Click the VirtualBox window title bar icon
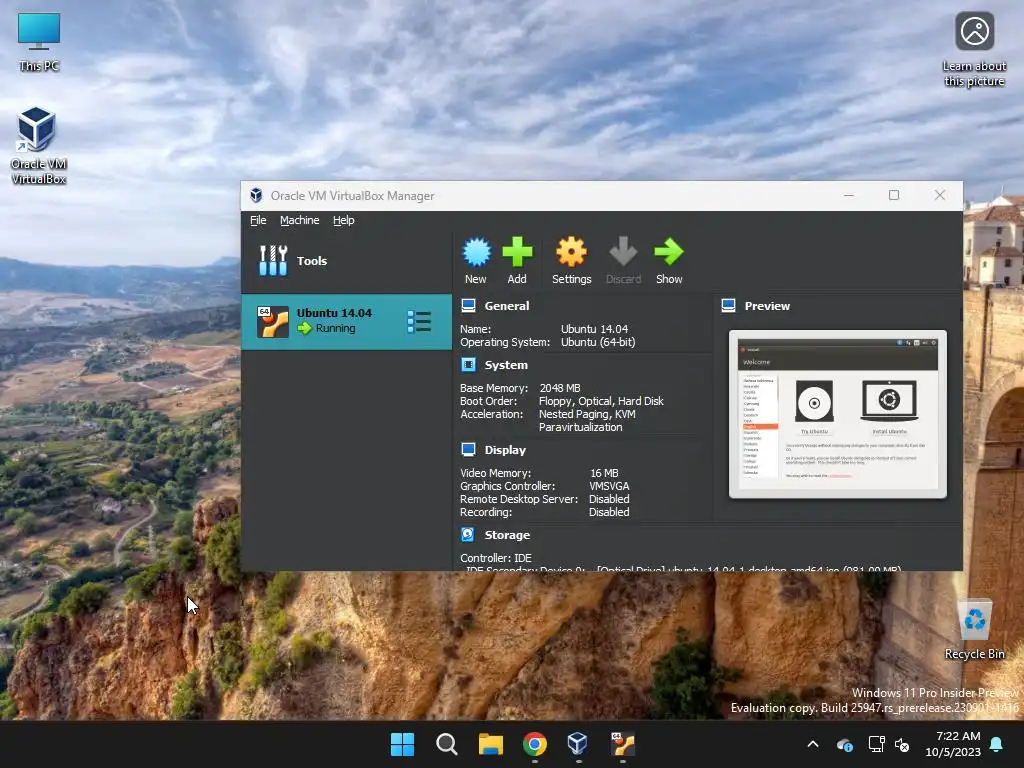Image resolution: width=1024 pixels, height=768 pixels. pyautogui.click(x=257, y=195)
